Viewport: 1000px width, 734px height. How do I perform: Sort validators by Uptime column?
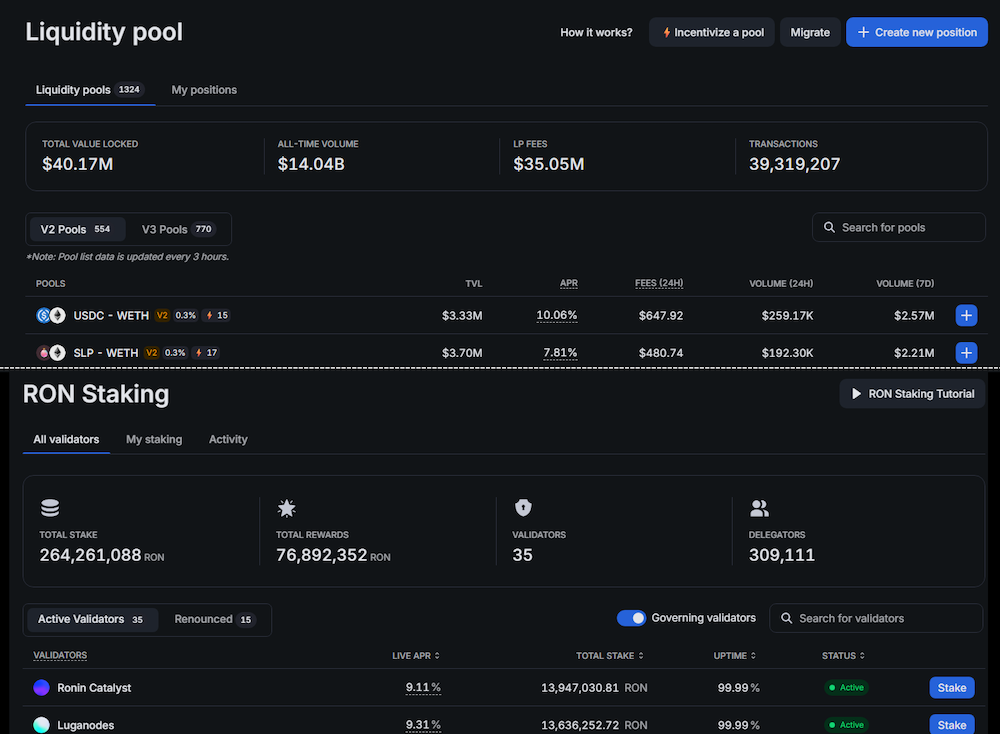[x=735, y=656]
